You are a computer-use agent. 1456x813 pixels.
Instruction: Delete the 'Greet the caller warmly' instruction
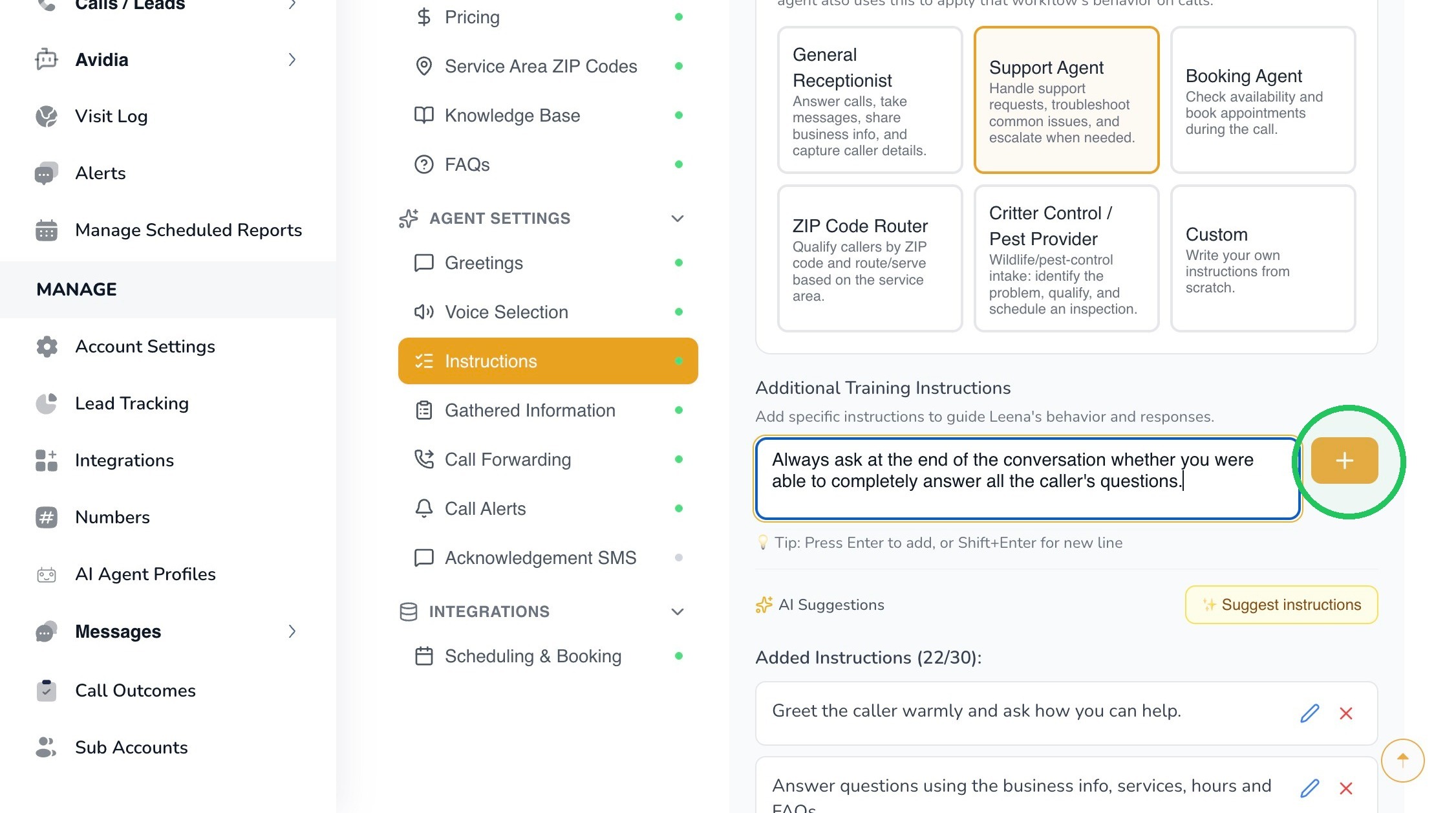pos(1346,713)
